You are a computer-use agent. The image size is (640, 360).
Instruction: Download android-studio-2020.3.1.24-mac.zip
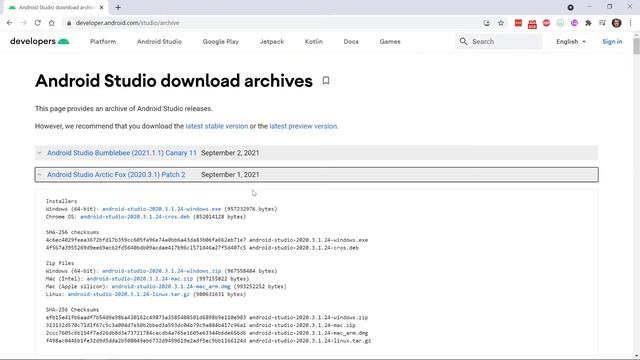(x=140, y=279)
